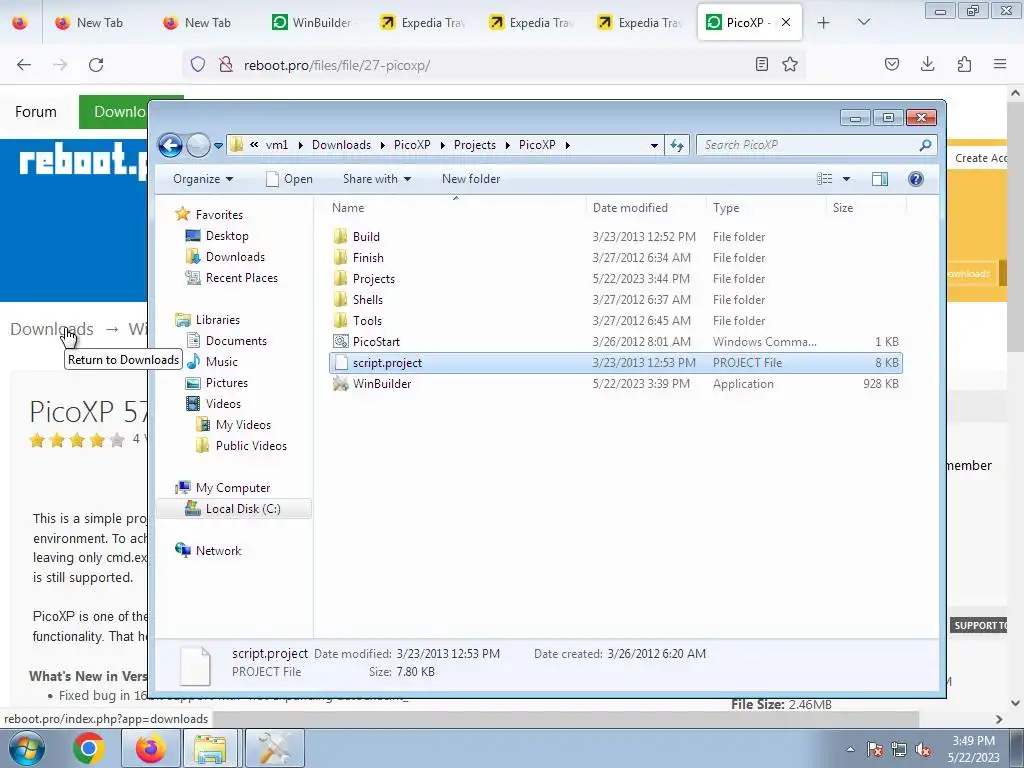
Task: Create a New folder
Action: [471, 179]
